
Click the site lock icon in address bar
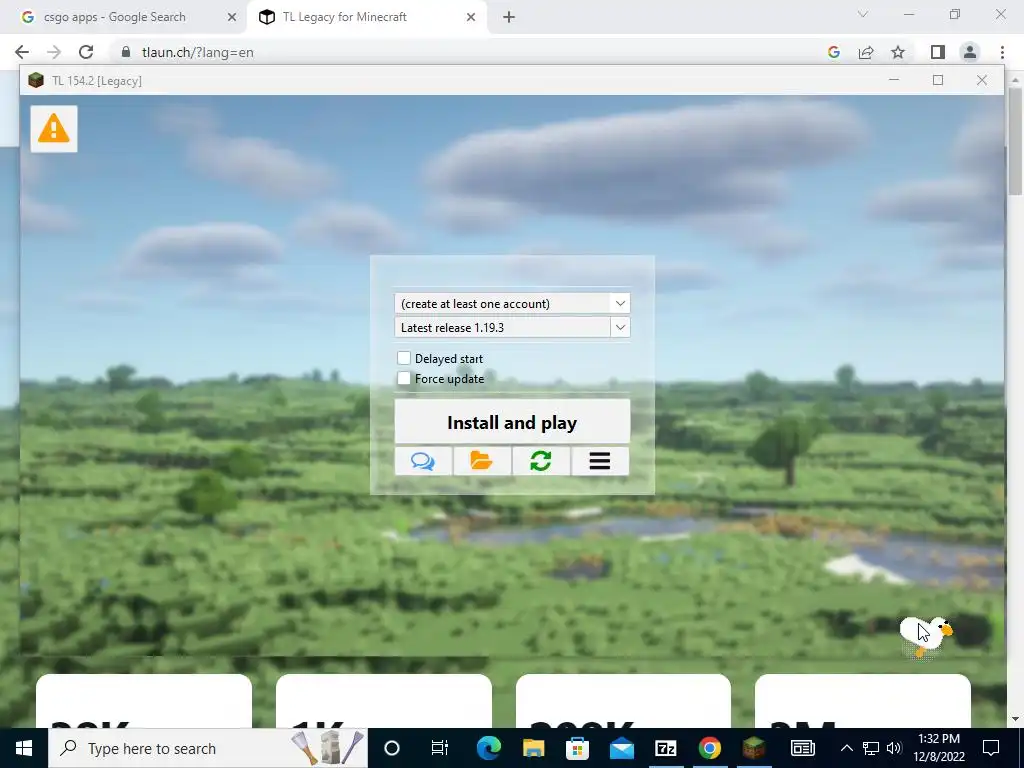[126, 52]
